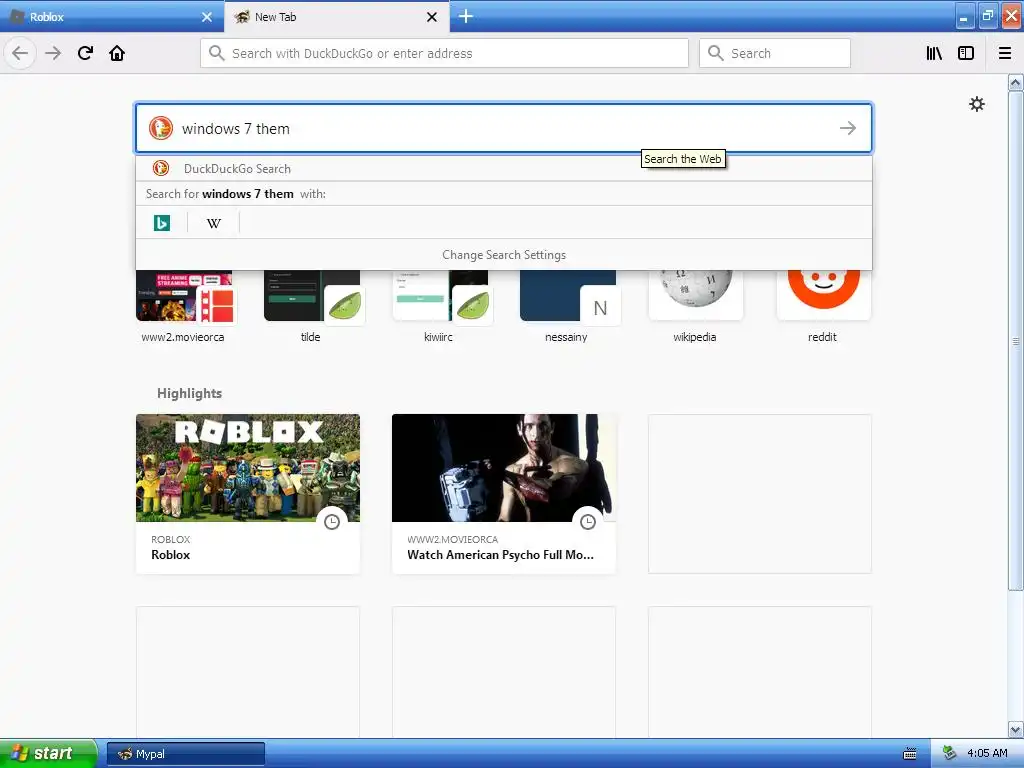
Task: Click history clock icon on Roblox card
Action: pos(332,521)
